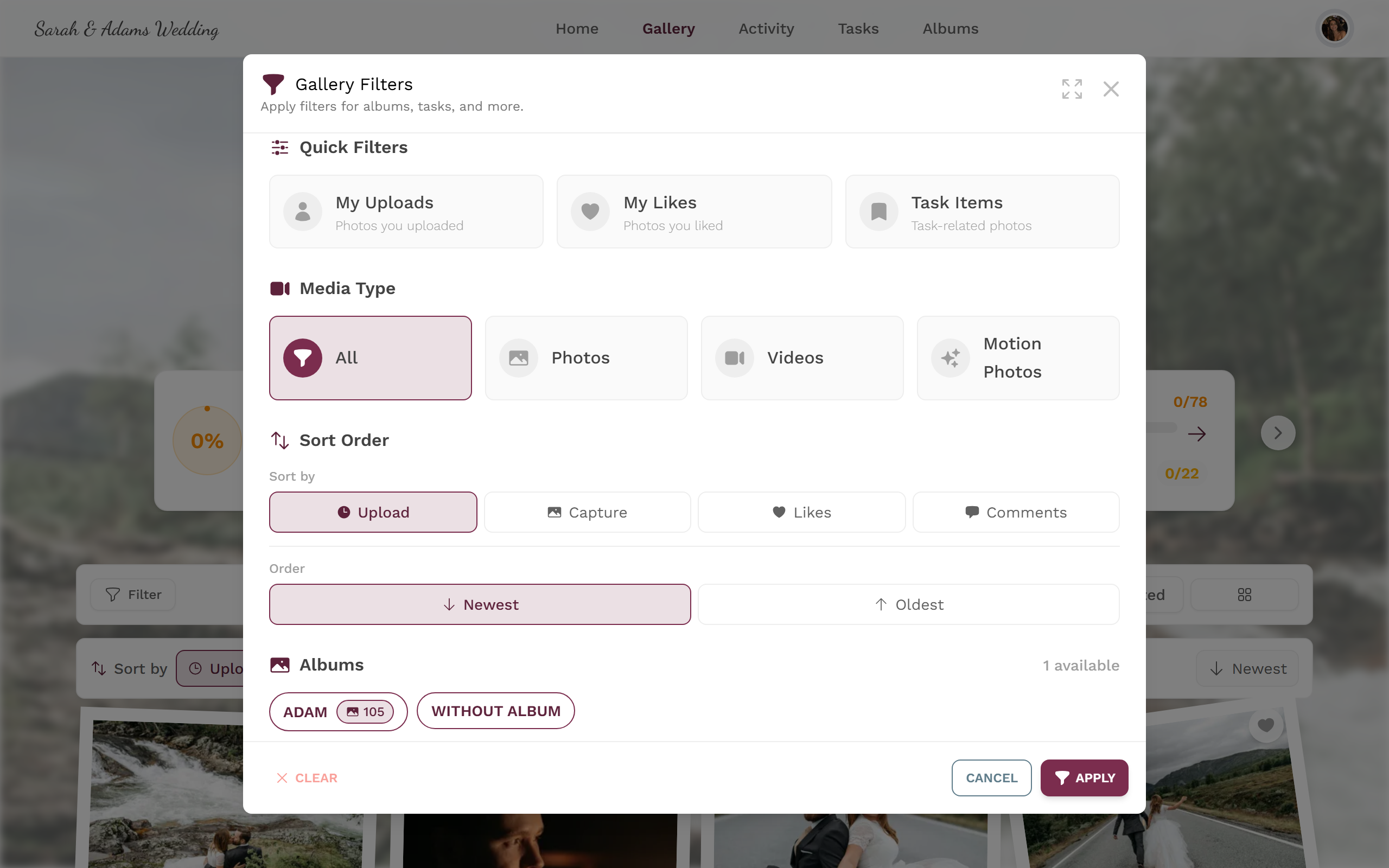Sort by Likes option

(x=802, y=512)
